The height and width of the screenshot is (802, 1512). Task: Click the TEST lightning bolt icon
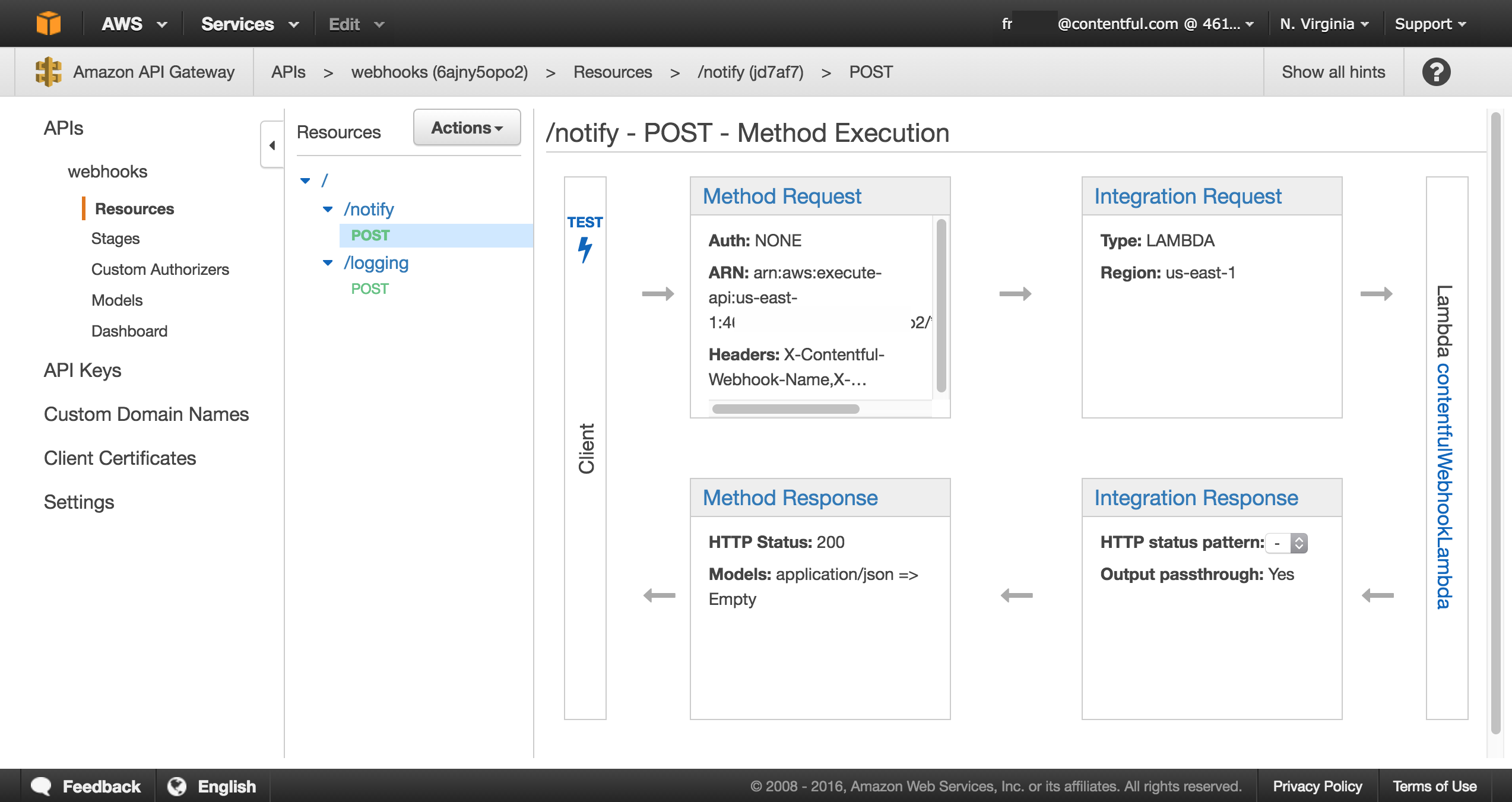585,249
